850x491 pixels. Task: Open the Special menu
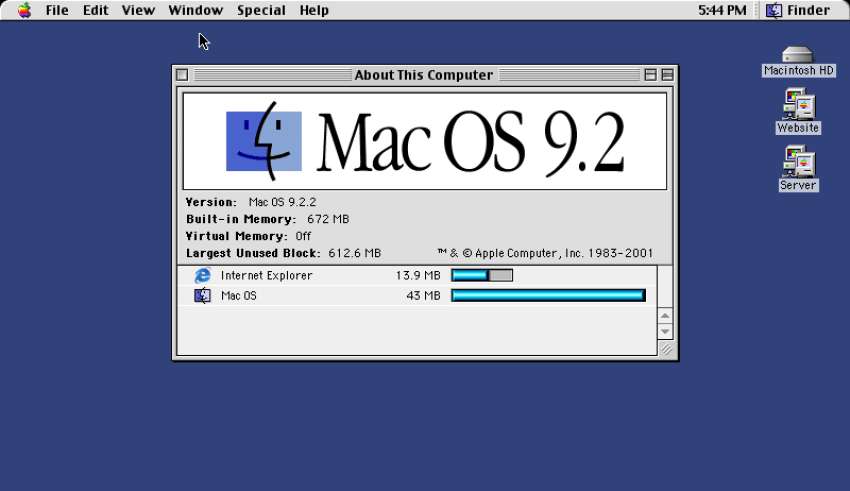(261, 10)
